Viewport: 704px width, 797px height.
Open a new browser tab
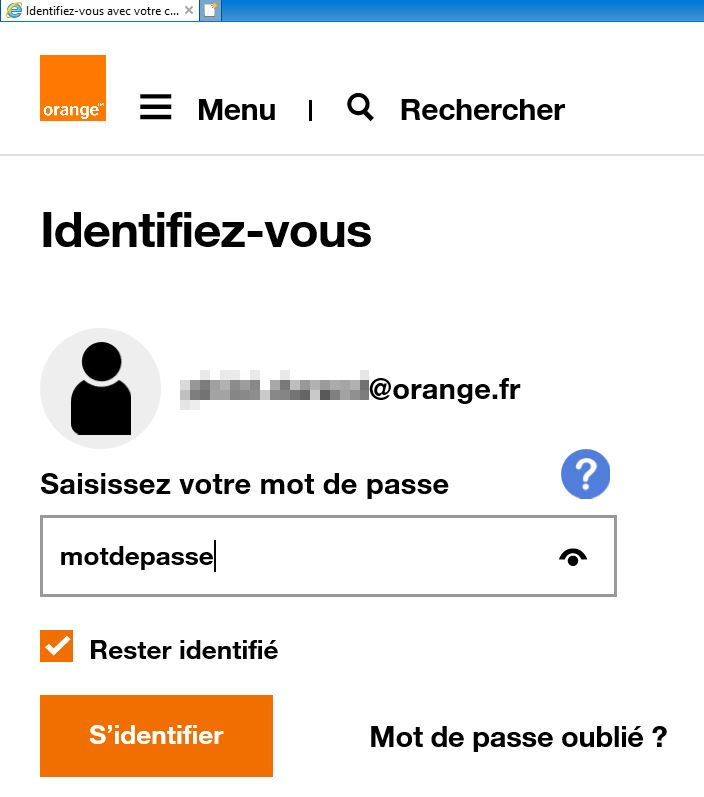click(210, 10)
